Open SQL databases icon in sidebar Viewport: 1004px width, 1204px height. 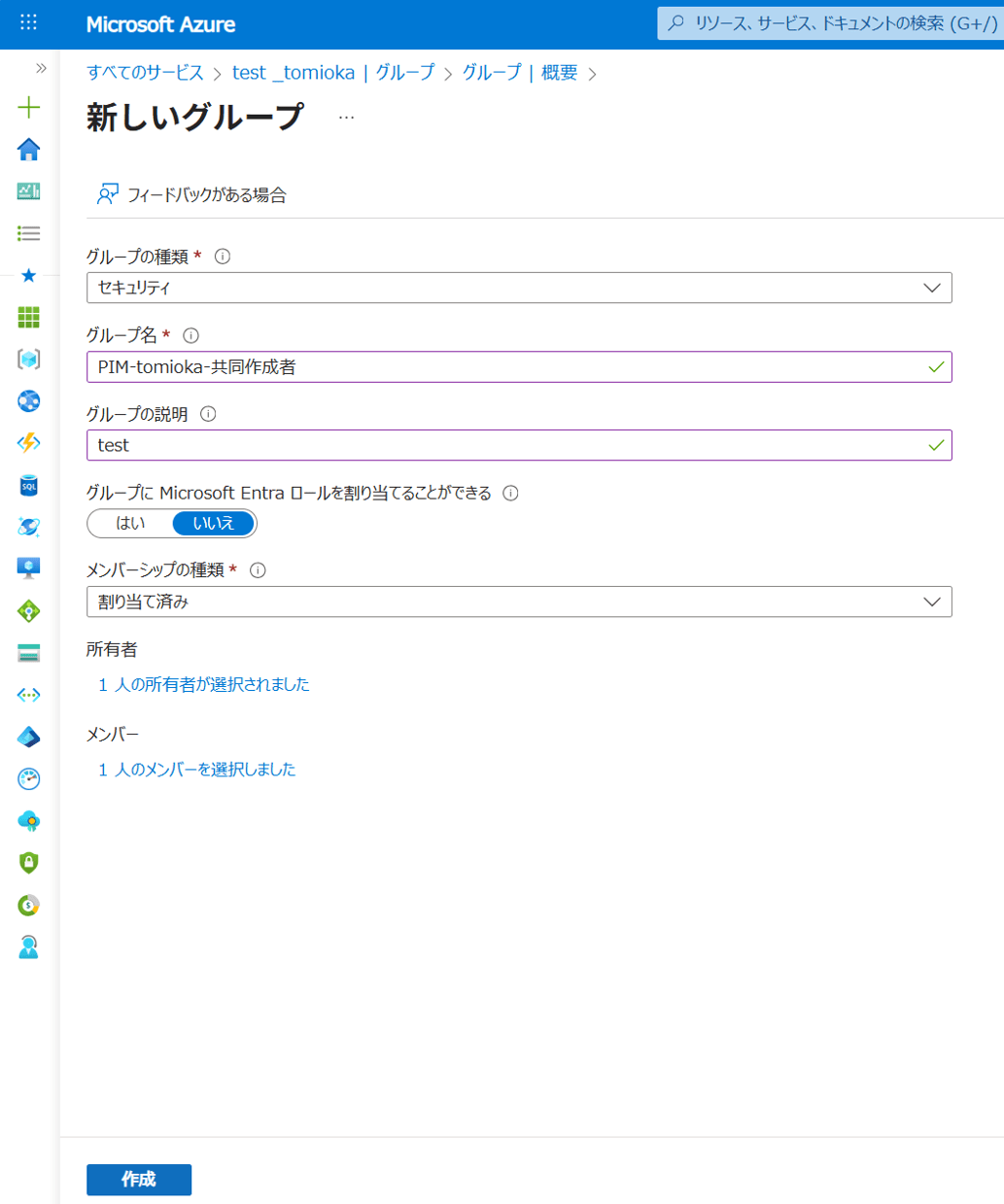tap(29, 485)
